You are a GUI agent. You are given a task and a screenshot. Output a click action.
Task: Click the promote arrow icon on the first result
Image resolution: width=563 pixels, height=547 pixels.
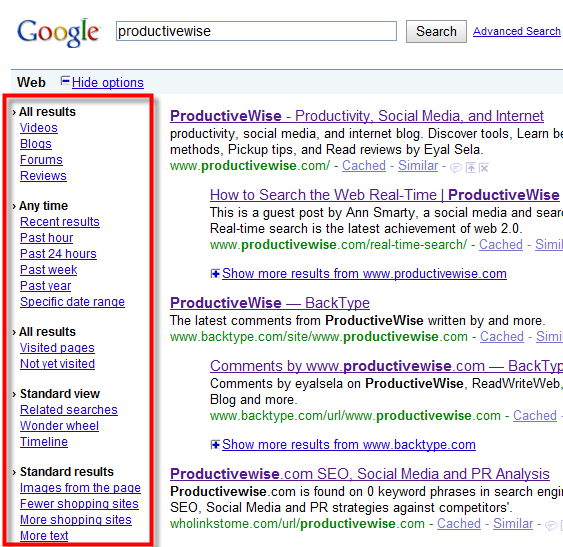click(x=470, y=167)
